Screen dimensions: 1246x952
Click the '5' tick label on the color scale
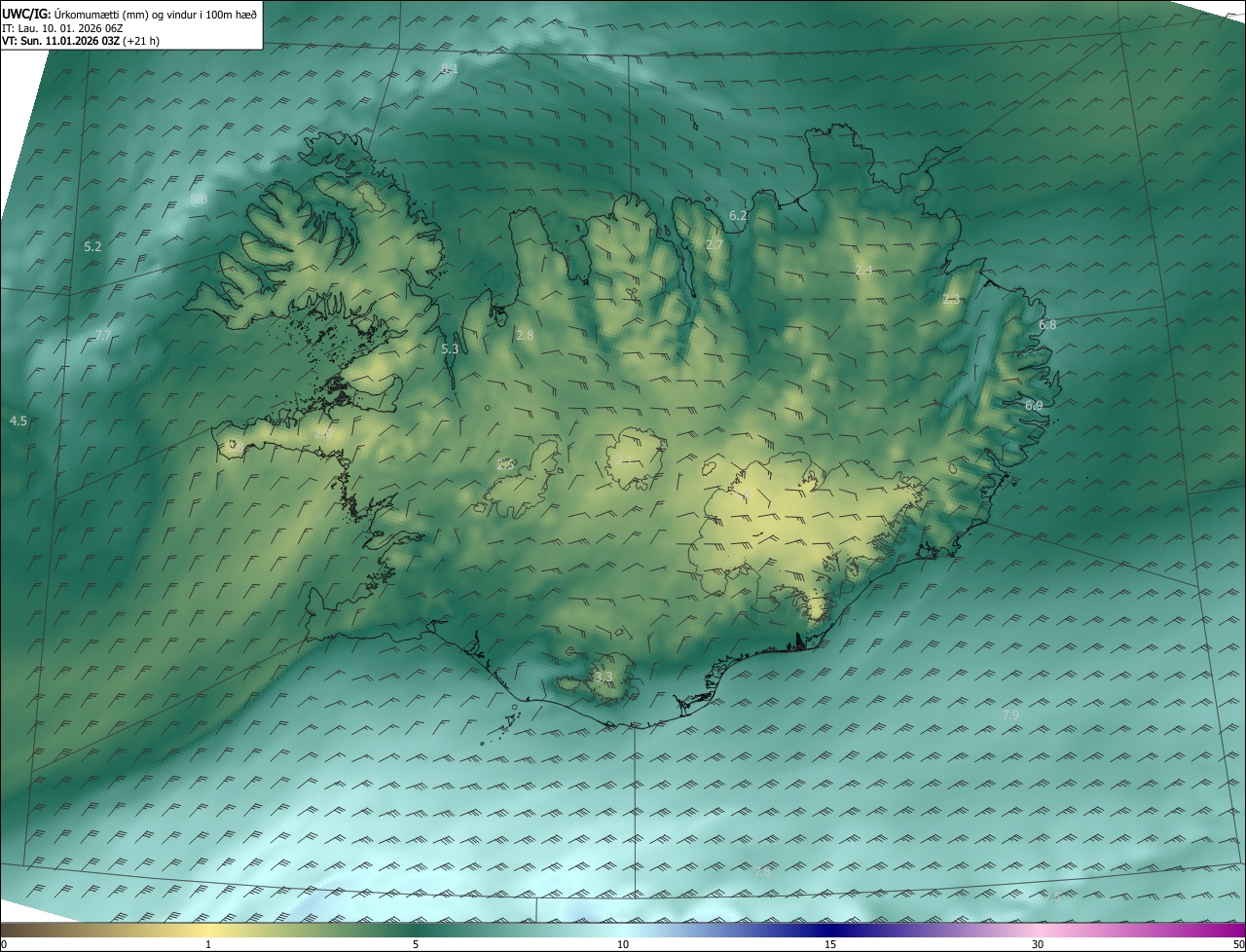pyautogui.click(x=416, y=945)
